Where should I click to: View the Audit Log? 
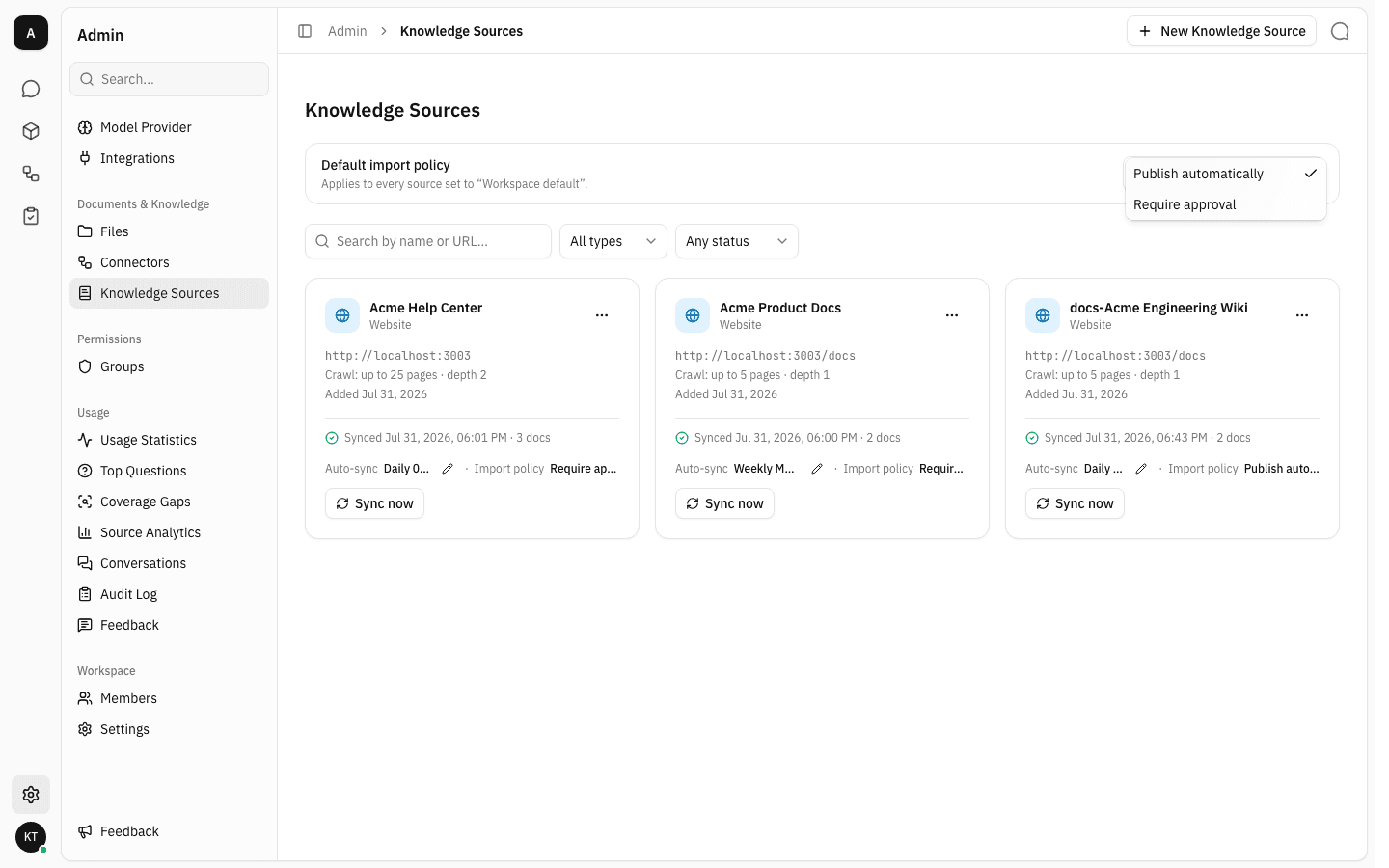point(169,594)
